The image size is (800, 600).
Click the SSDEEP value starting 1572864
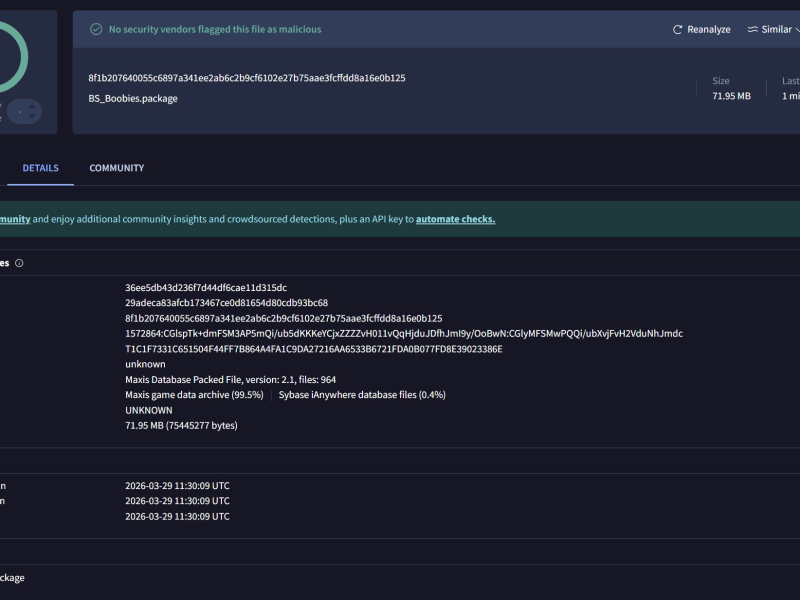pos(403,334)
